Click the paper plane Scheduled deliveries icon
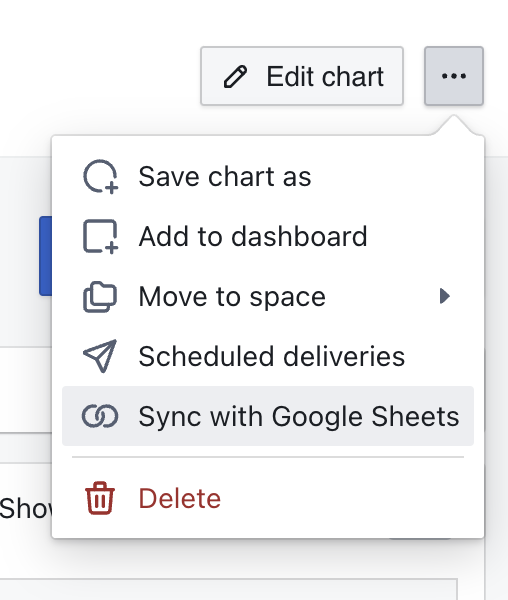This screenshot has height=600, width=508. pyautogui.click(x=100, y=356)
